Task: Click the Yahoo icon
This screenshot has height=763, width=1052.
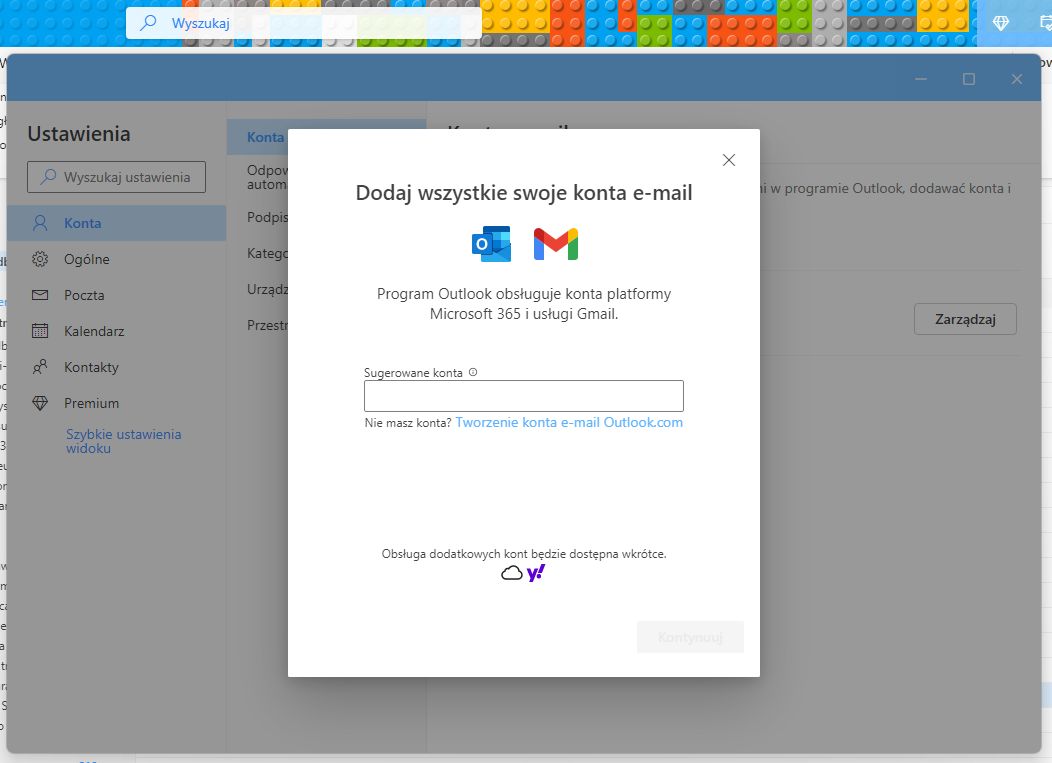Action: pos(536,572)
